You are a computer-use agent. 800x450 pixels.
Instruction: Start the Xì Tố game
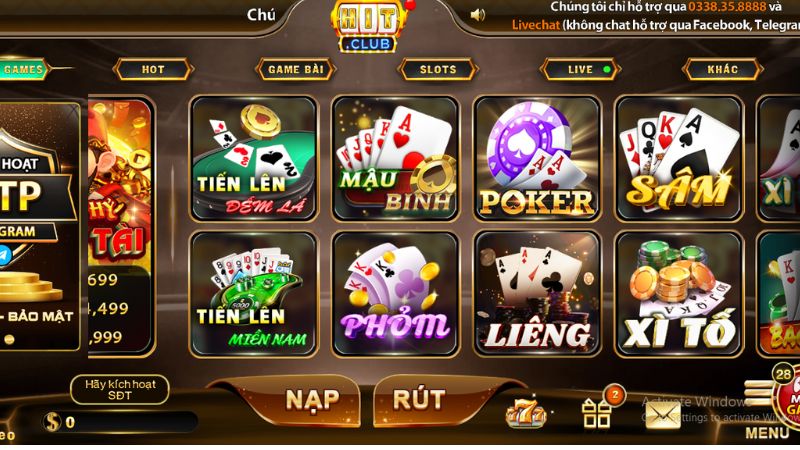(x=679, y=294)
